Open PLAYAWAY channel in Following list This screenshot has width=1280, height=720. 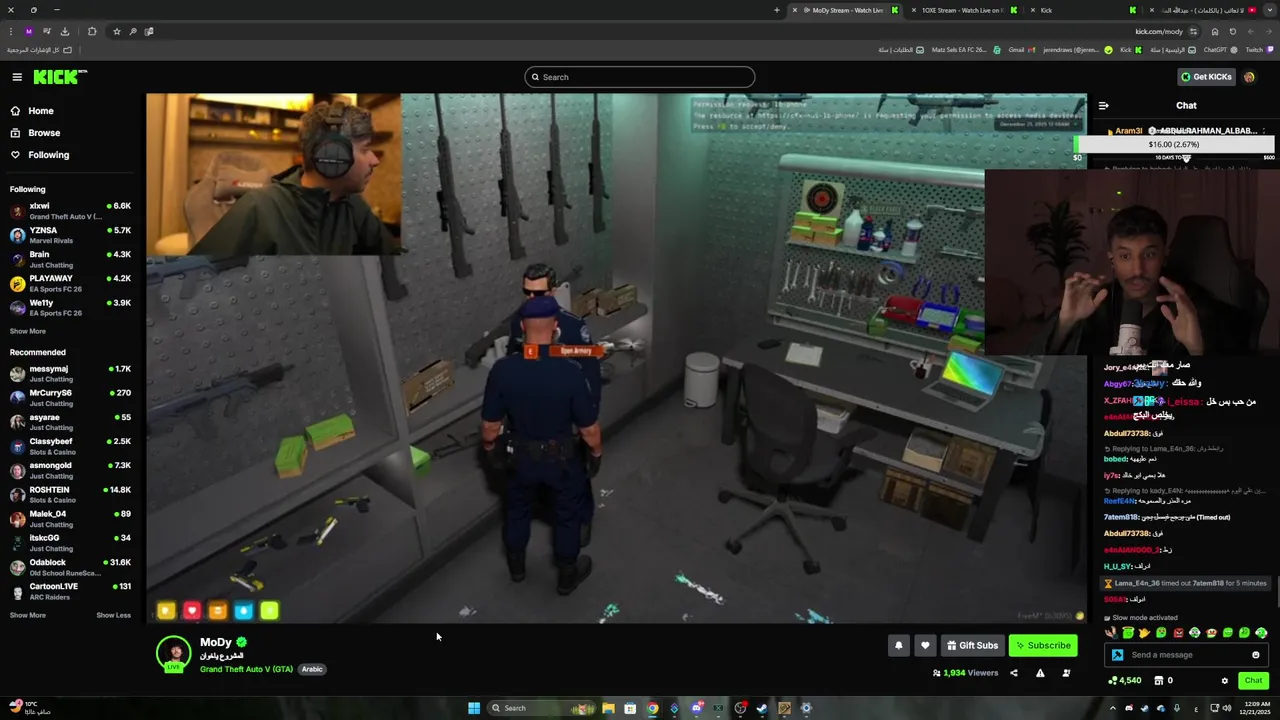[70, 283]
